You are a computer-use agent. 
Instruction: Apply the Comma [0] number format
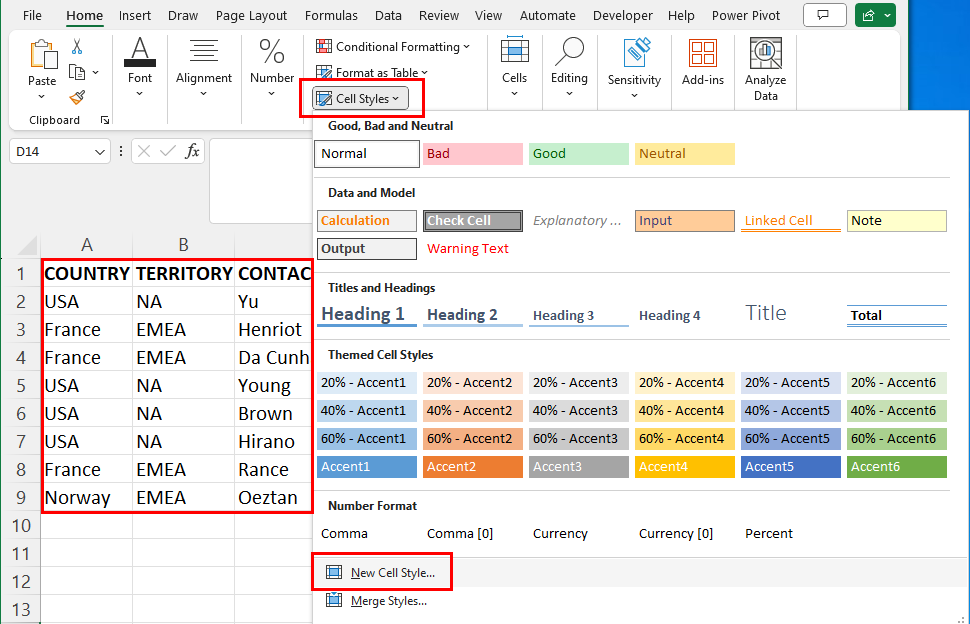(460, 534)
